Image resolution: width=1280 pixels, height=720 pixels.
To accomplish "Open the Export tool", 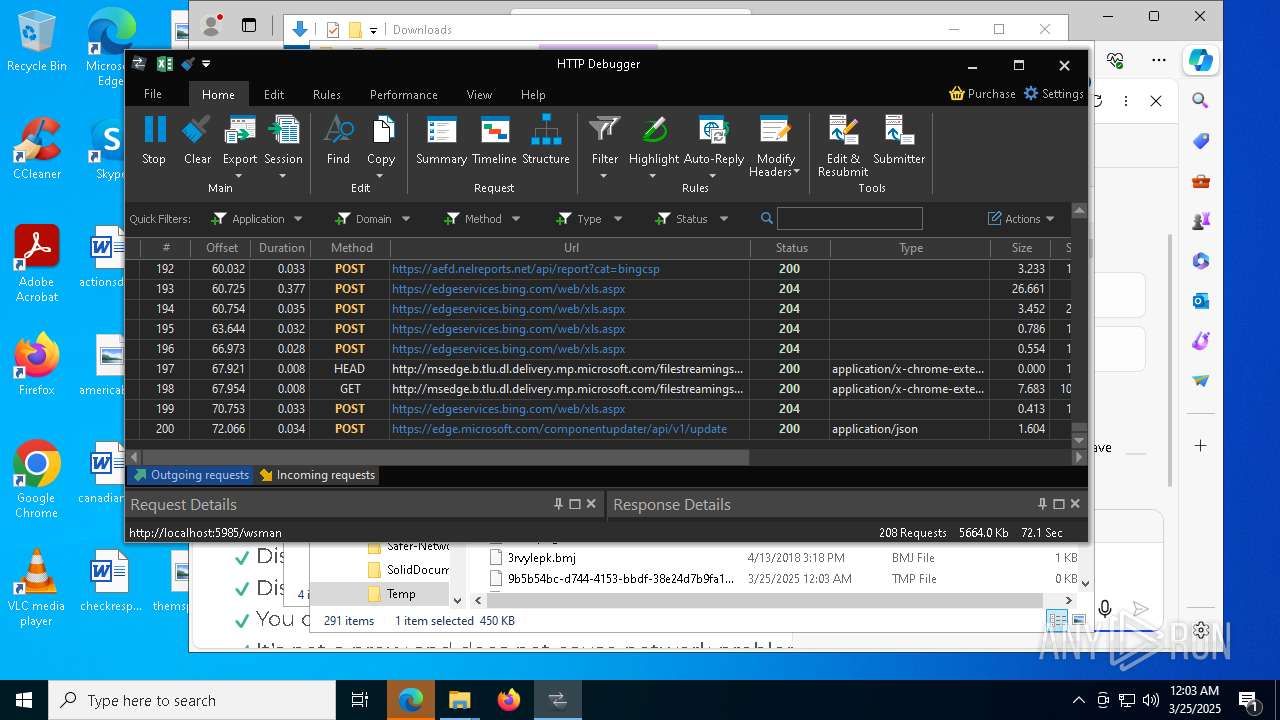I will coord(240,146).
